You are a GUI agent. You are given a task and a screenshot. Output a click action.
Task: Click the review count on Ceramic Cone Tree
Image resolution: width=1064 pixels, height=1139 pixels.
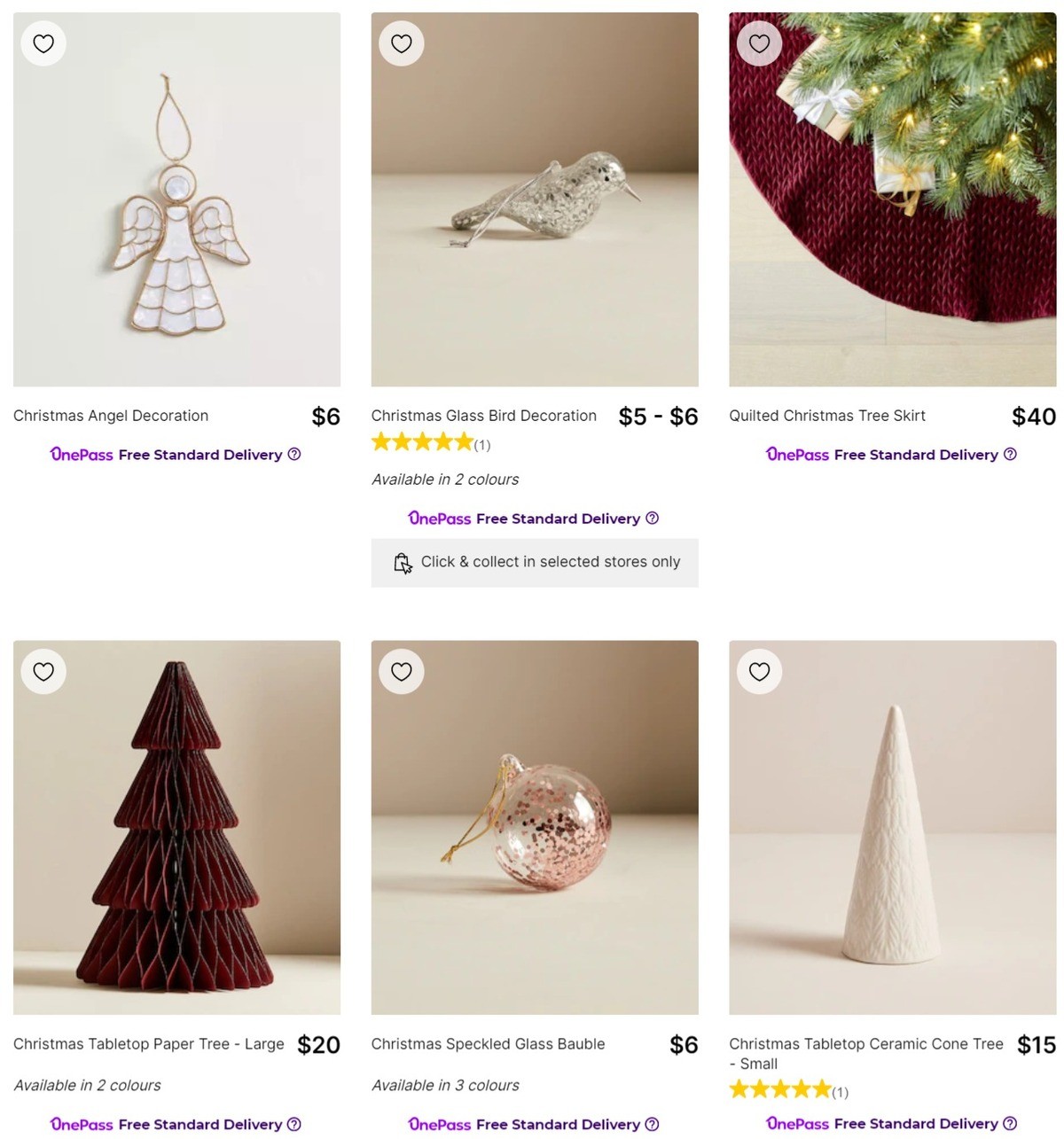840,1092
